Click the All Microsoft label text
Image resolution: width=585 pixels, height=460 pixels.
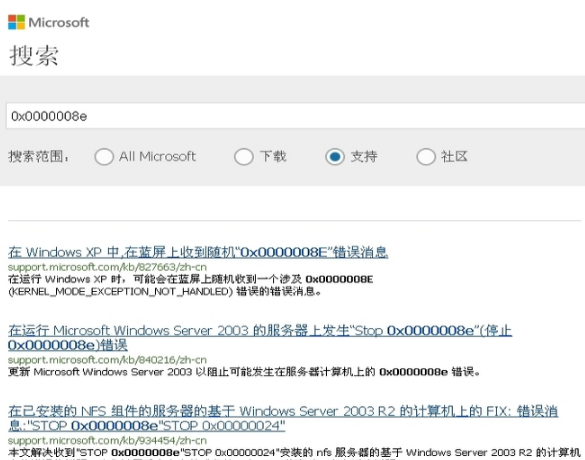pos(157,157)
